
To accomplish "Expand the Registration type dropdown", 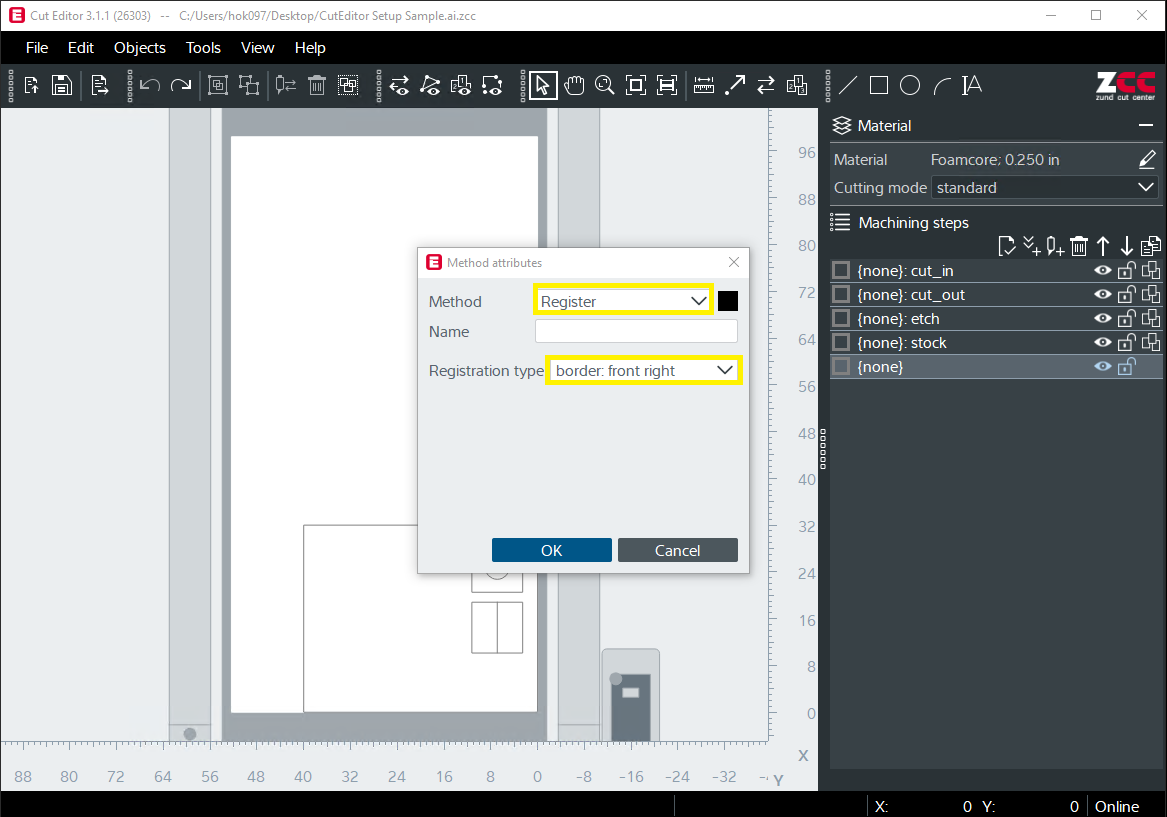I will [644, 371].
